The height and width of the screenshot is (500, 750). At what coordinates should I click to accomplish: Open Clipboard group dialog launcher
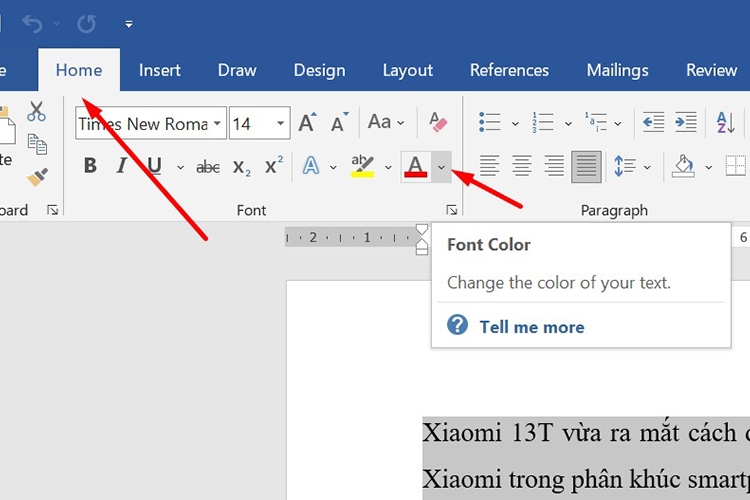pyautogui.click(x=53, y=210)
